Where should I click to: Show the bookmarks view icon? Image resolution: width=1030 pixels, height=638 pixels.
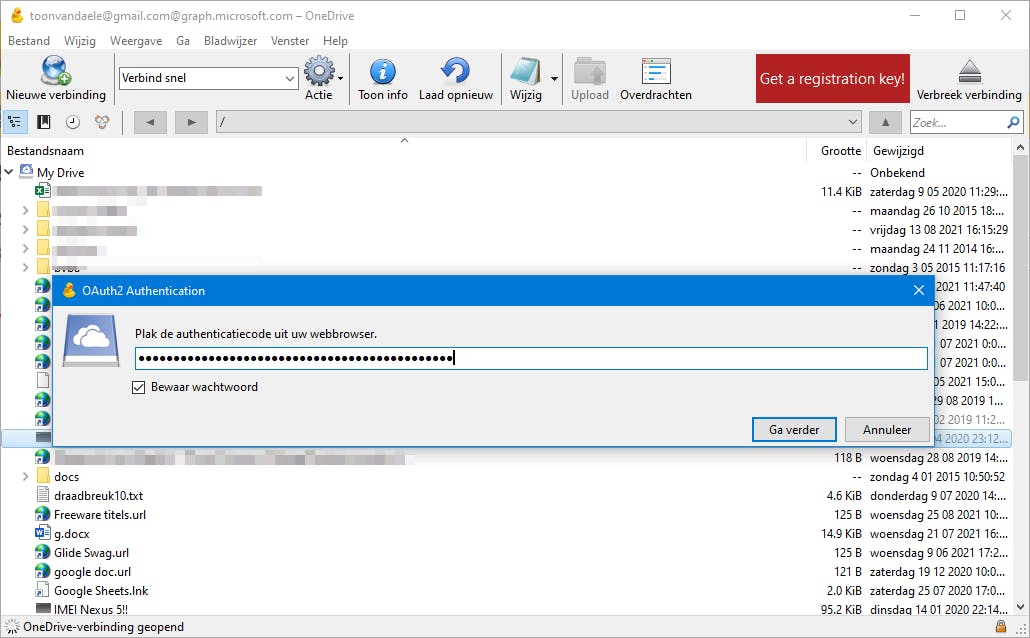pos(44,122)
